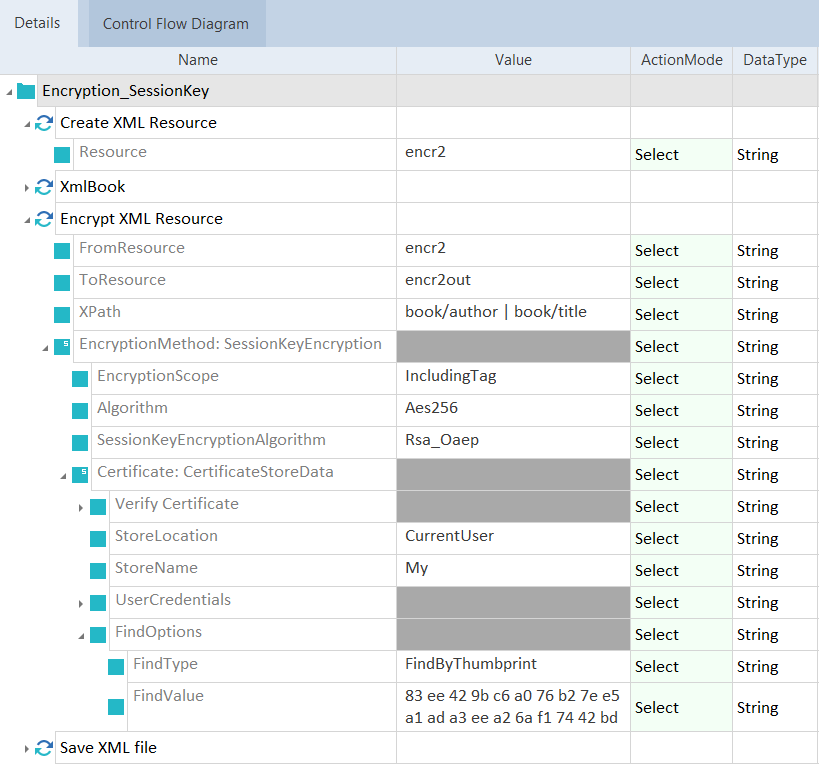Collapse the FindOptions node
819x765 pixels.
point(81,635)
